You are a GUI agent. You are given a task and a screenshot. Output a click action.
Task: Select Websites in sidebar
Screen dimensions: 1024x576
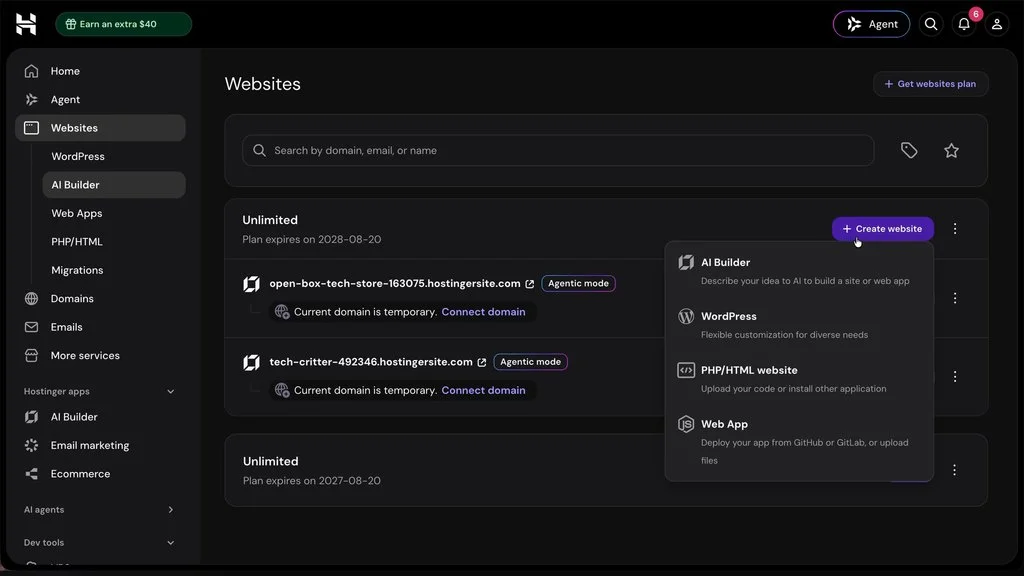click(101, 128)
